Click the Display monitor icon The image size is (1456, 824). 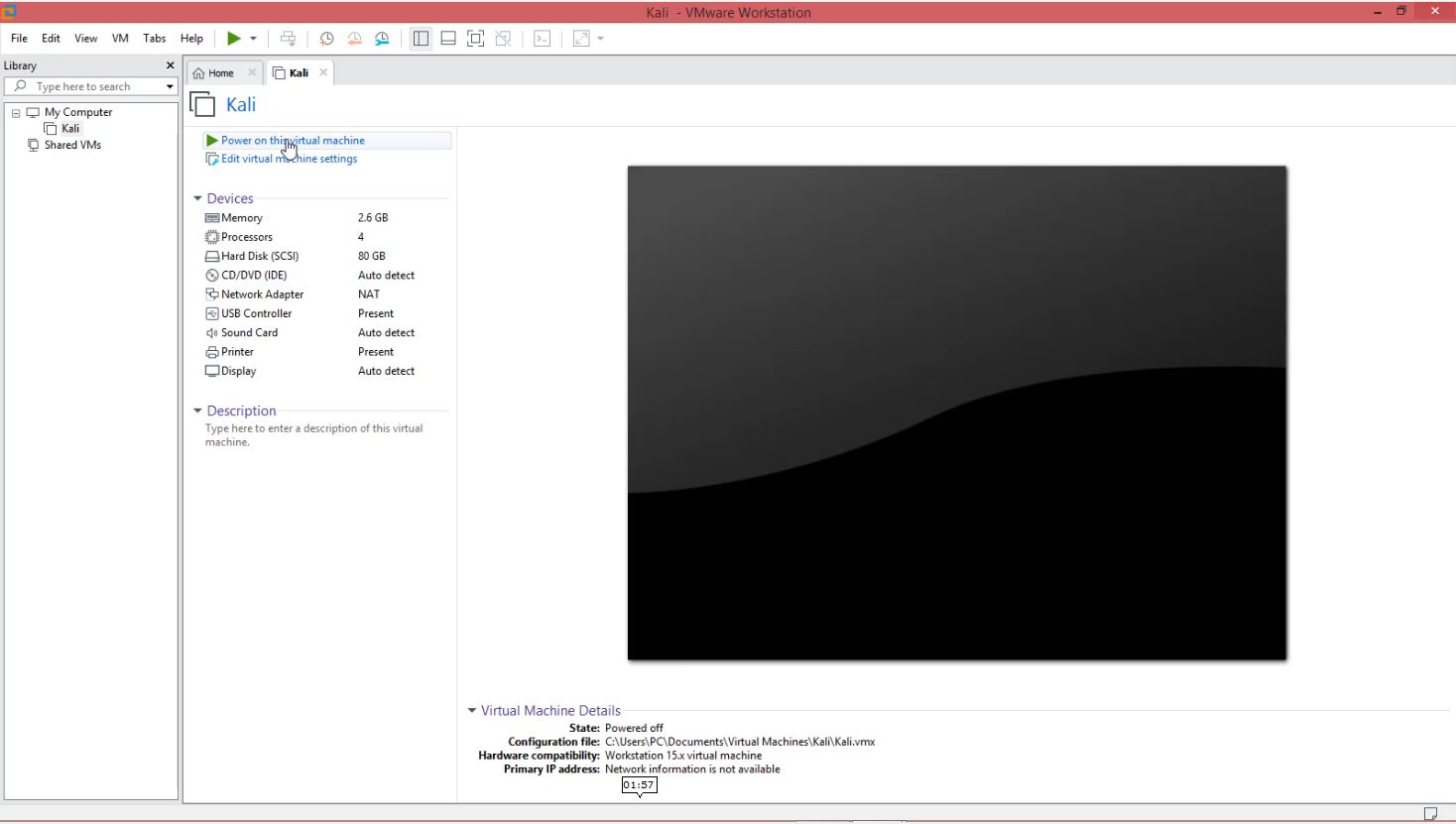coord(211,371)
